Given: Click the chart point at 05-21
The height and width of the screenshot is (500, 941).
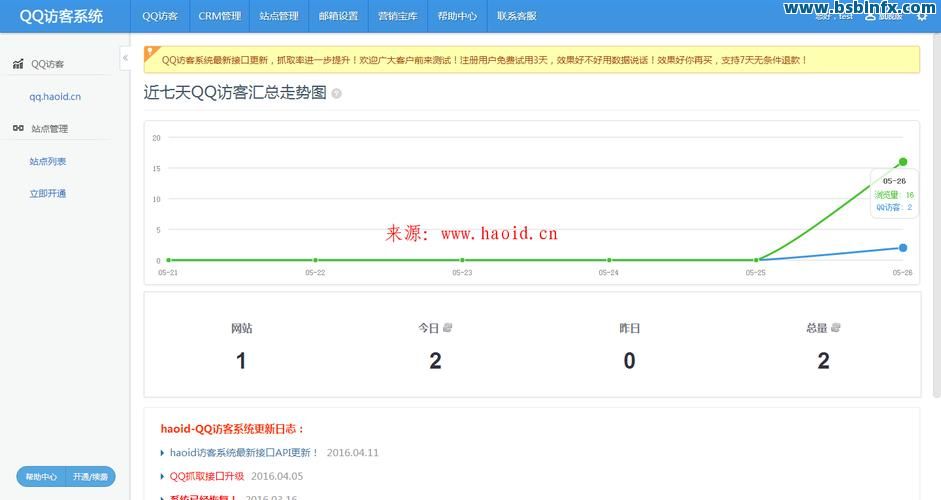Looking at the screenshot, I should click(169, 260).
